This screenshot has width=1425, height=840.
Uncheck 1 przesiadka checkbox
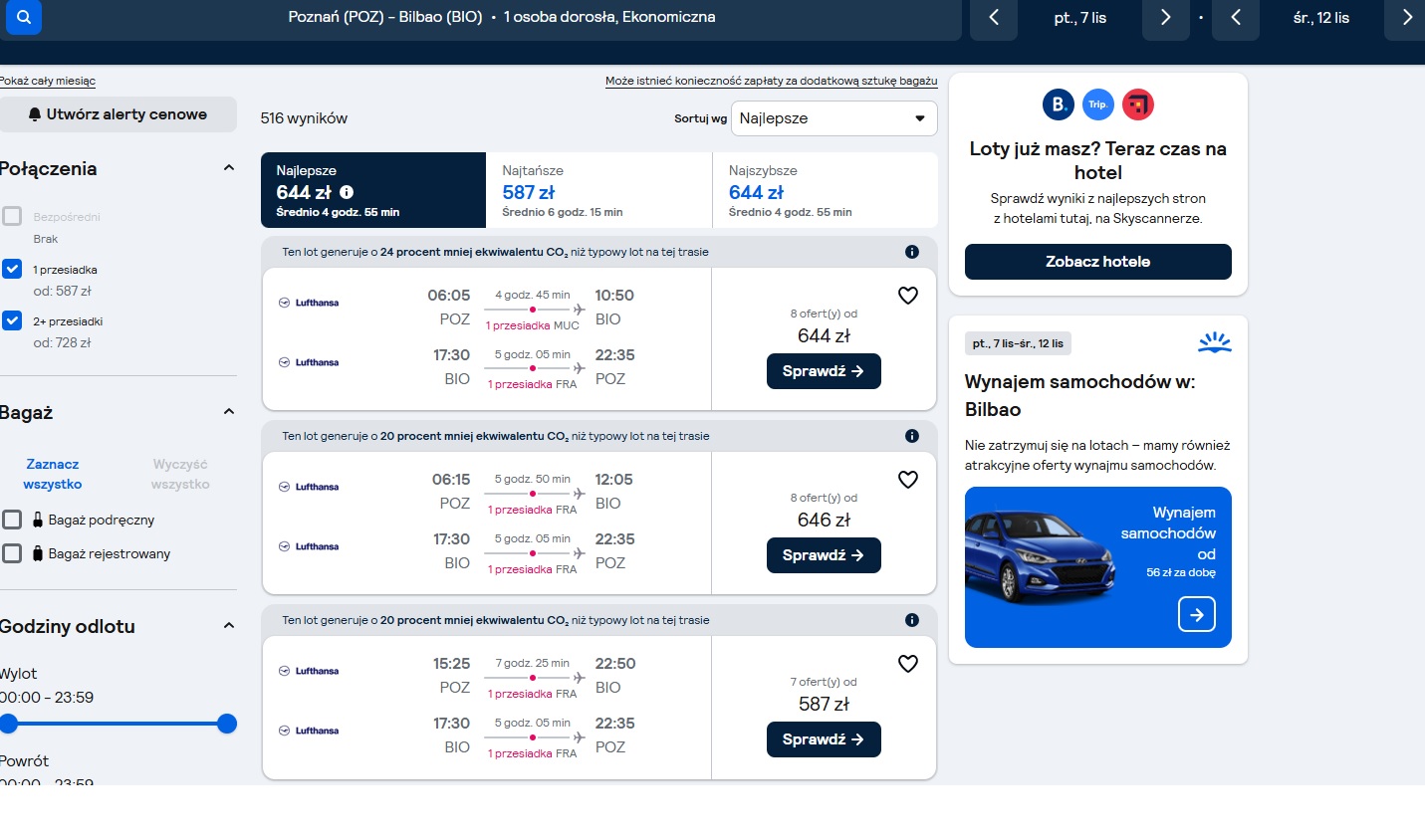[x=12, y=269]
